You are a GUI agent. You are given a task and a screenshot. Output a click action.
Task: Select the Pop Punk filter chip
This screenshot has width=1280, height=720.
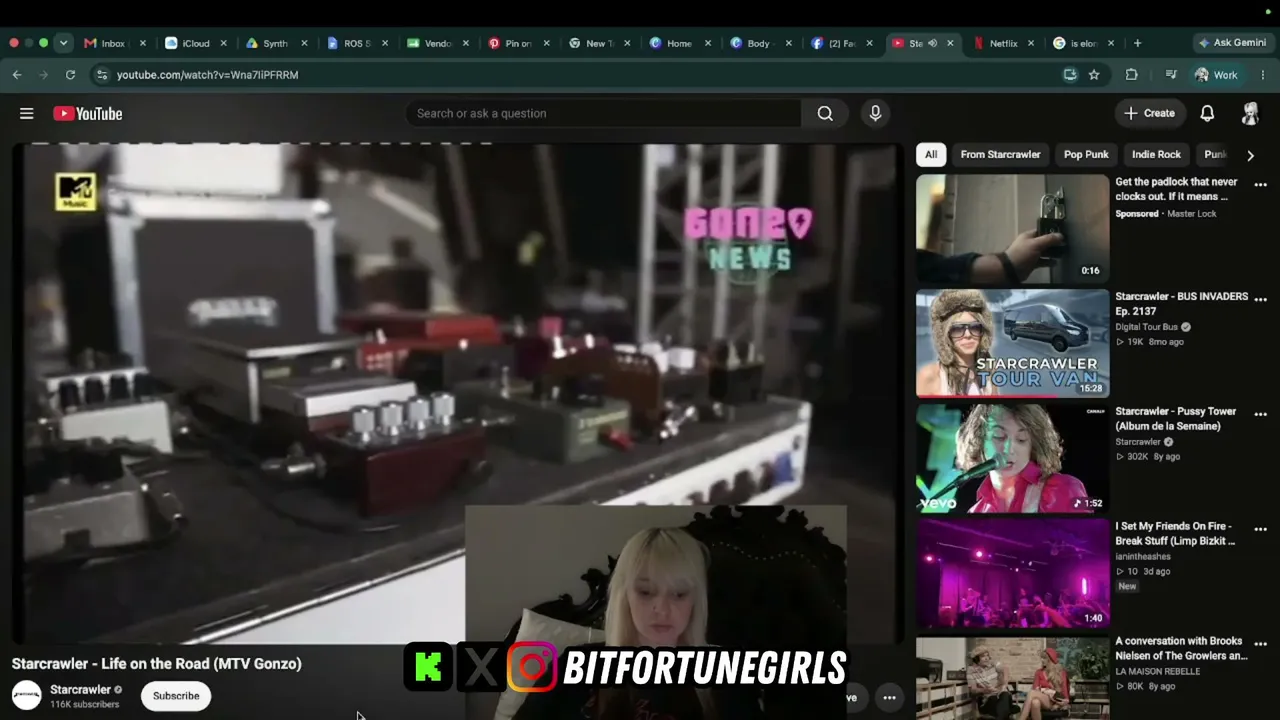(x=1086, y=155)
